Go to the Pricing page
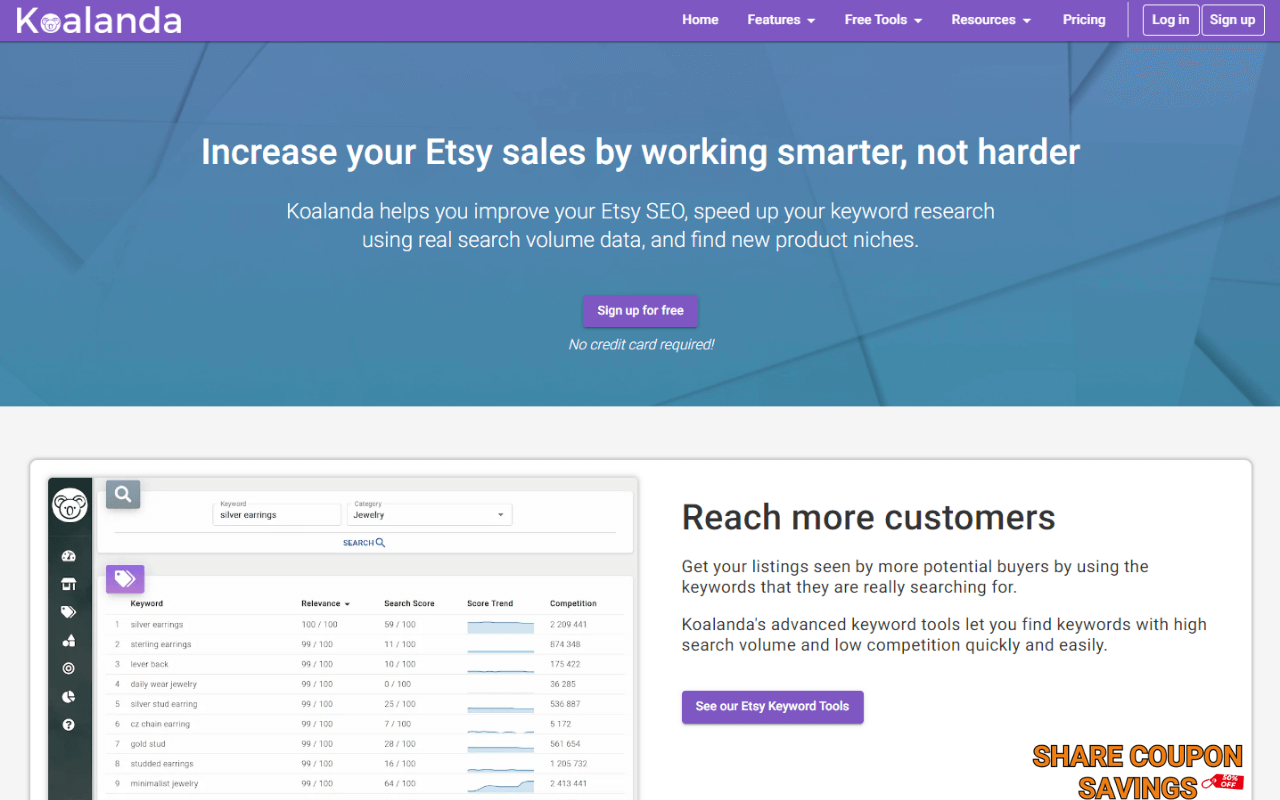 pos(1084,20)
